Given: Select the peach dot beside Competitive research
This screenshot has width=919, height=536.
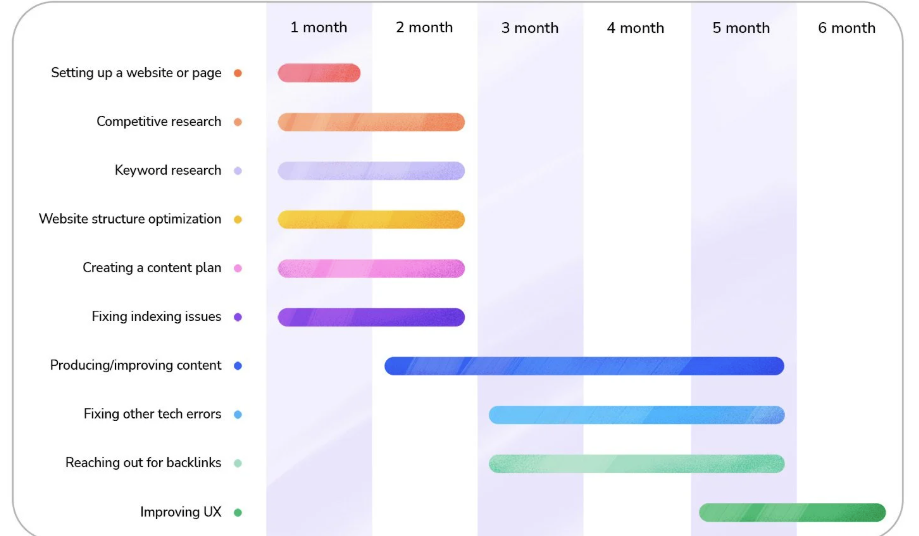Looking at the screenshot, I should point(237,122).
